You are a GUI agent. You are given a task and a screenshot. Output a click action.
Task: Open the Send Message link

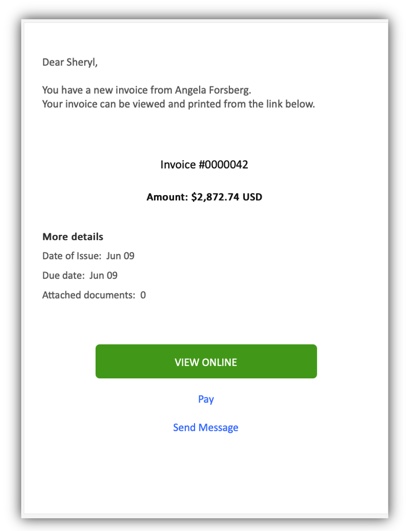206,427
